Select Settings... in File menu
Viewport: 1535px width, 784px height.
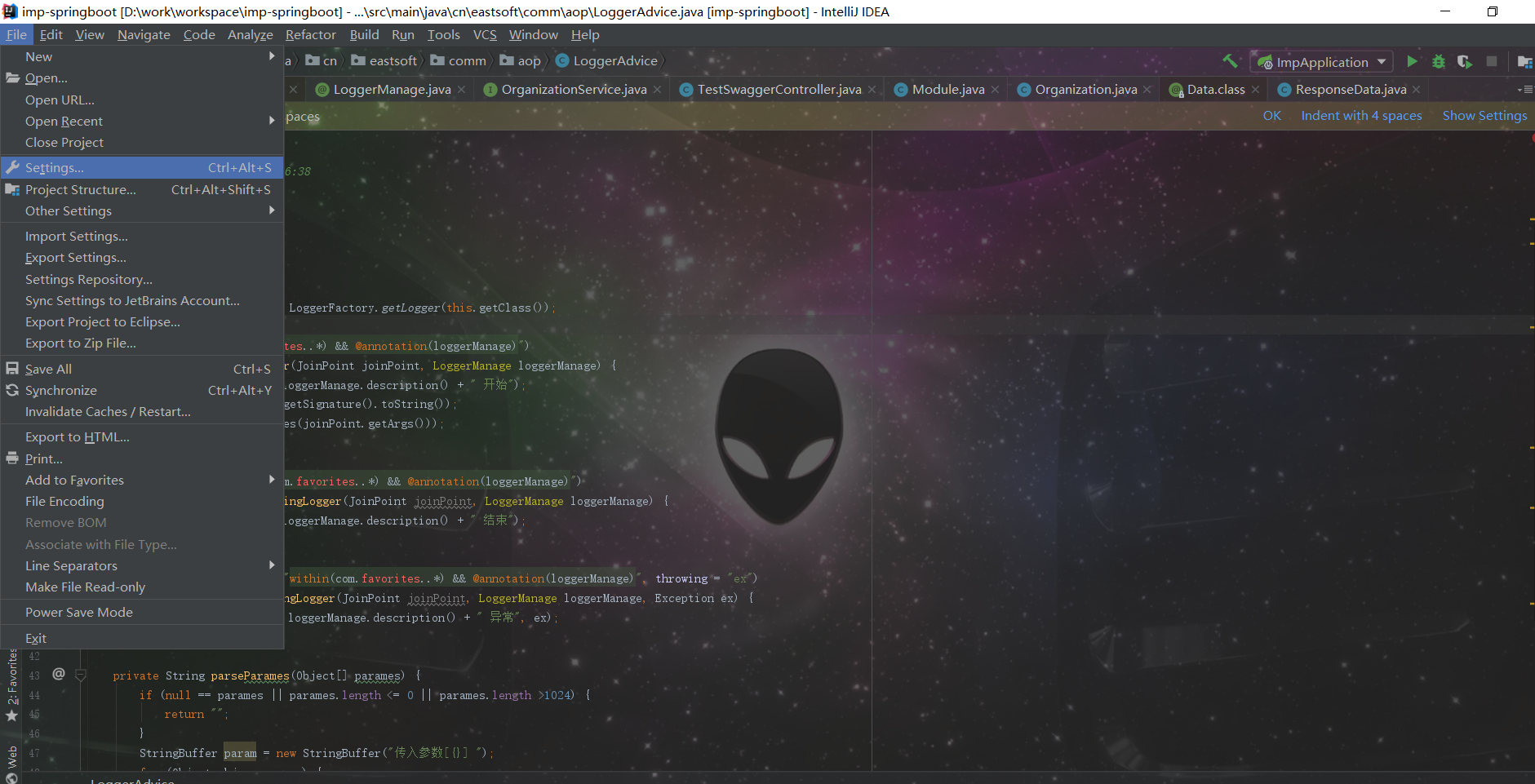(142, 168)
